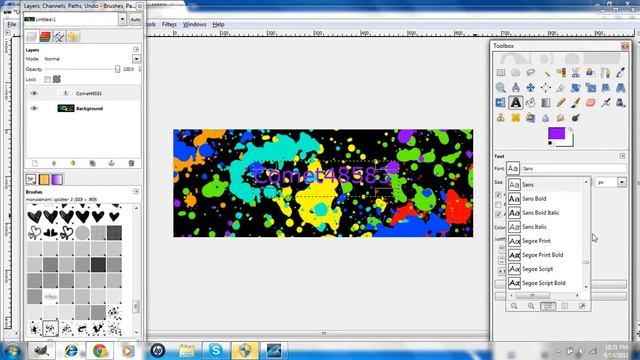
Task: Toggle the lock alpha channel checkerboard icon
Action: click(x=57, y=79)
